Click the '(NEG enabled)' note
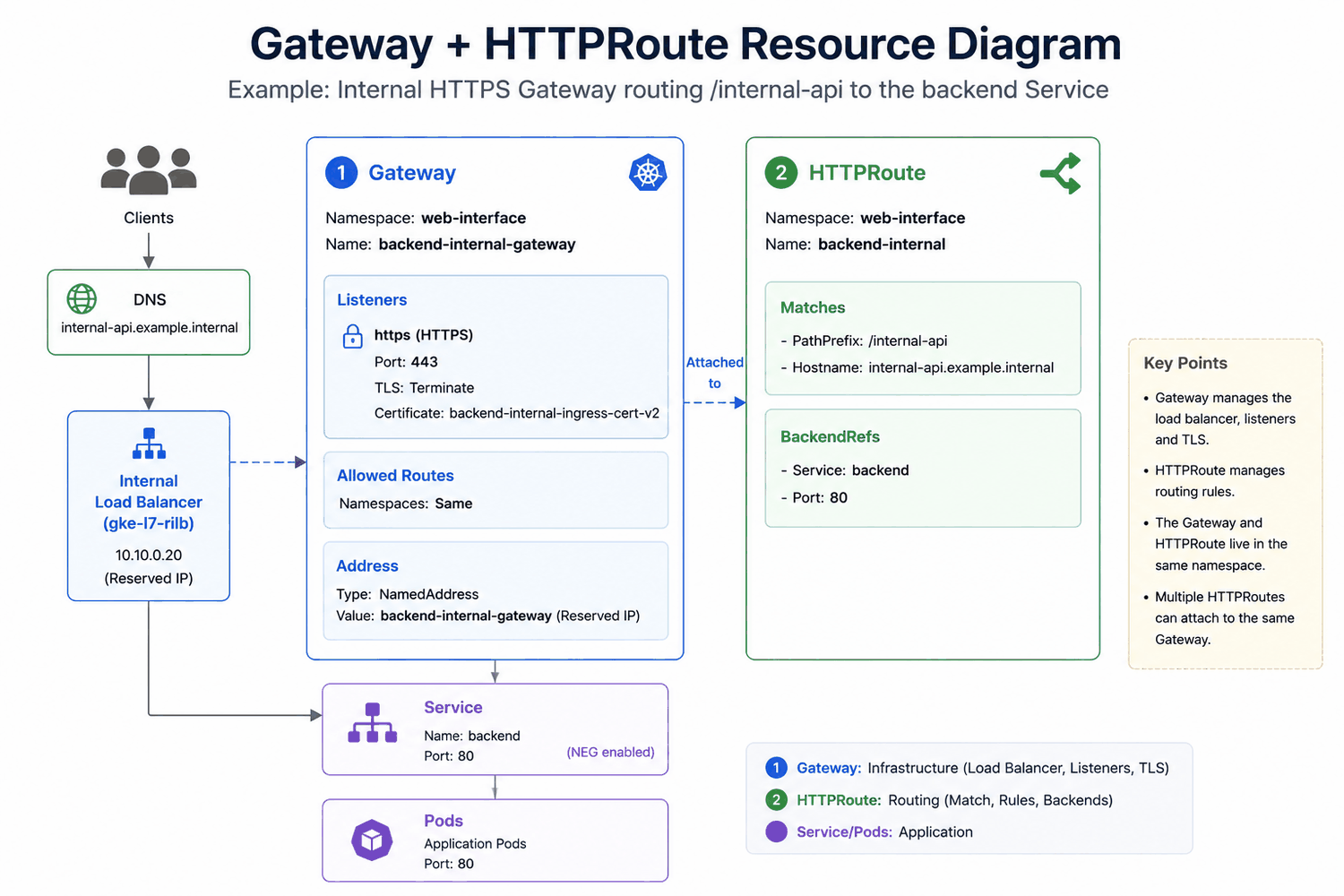Screen dimensions: 1344x896 610,753
